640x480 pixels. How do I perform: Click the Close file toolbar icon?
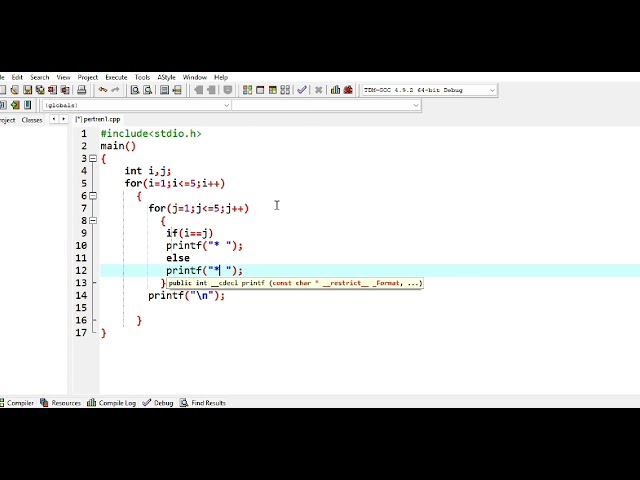point(52,90)
